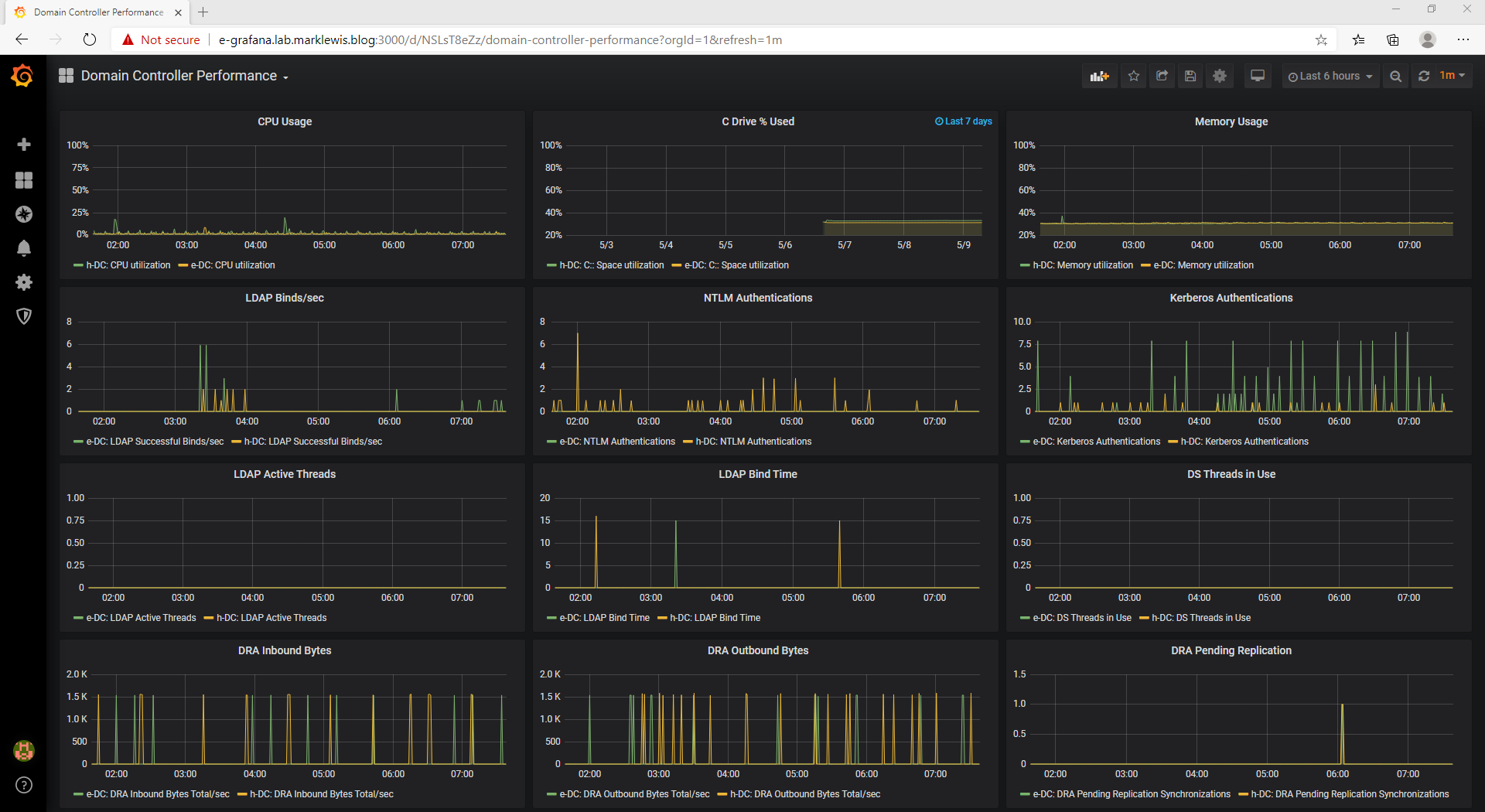Open the browser profile menu
1485x812 pixels.
click(1427, 39)
